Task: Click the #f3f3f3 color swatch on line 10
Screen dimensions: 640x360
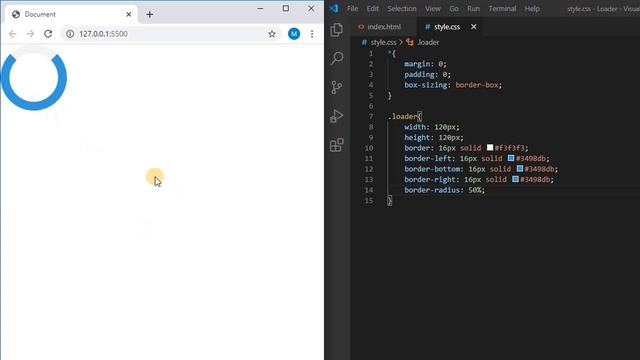Action: pyautogui.click(x=490, y=147)
